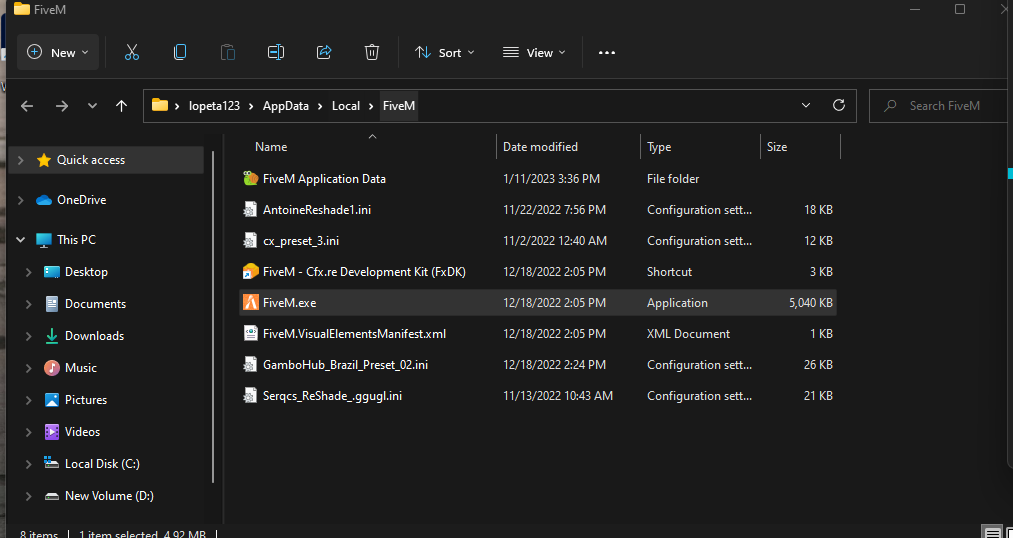Select the FiveM Application Data folder name

324,178
